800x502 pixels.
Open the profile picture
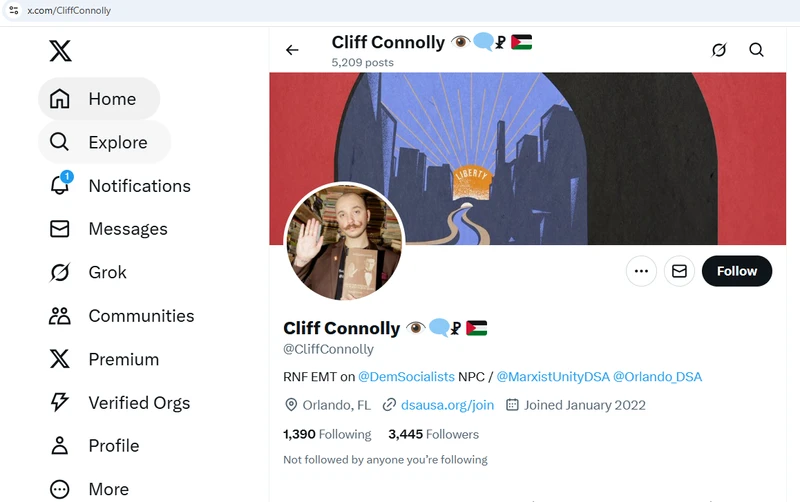click(345, 242)
